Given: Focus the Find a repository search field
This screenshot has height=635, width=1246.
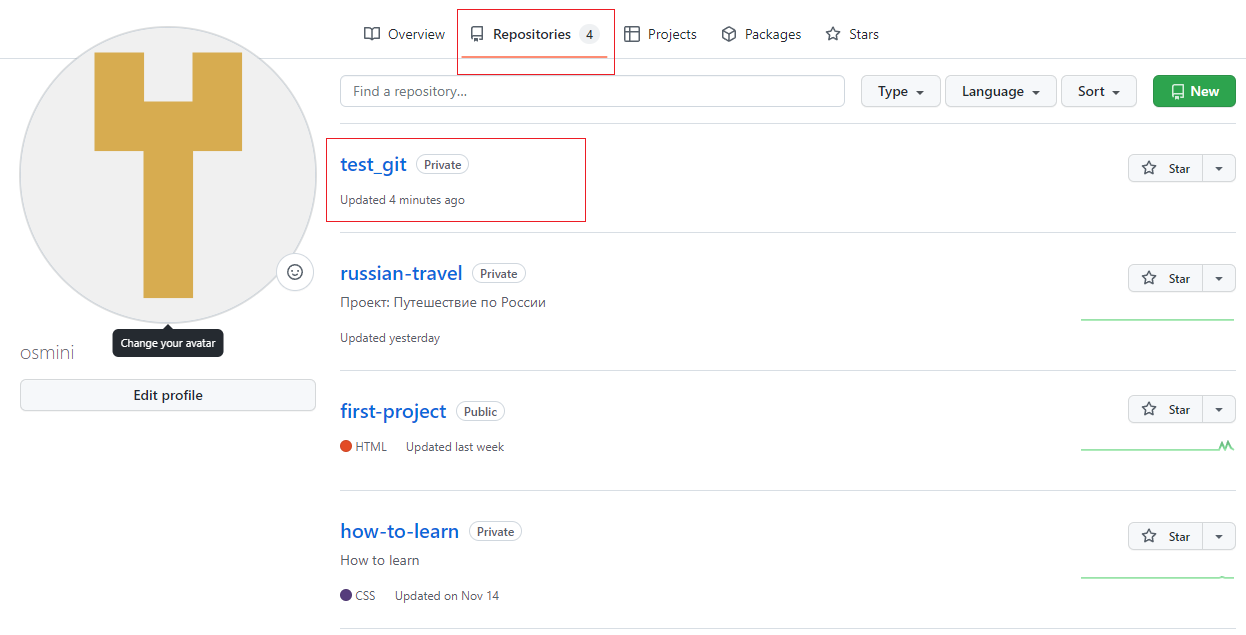Looking at the screenshot, I should (592, 91).
